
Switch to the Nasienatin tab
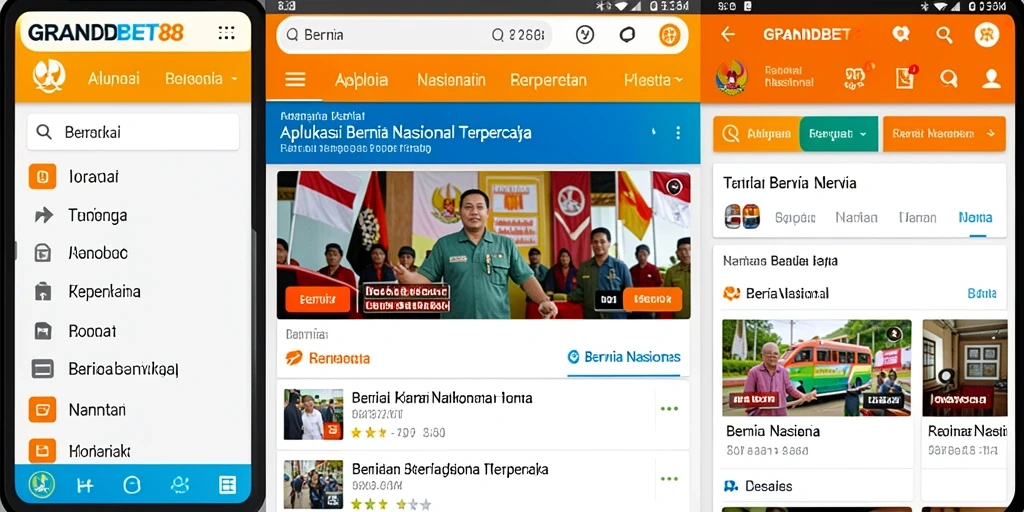451,80
